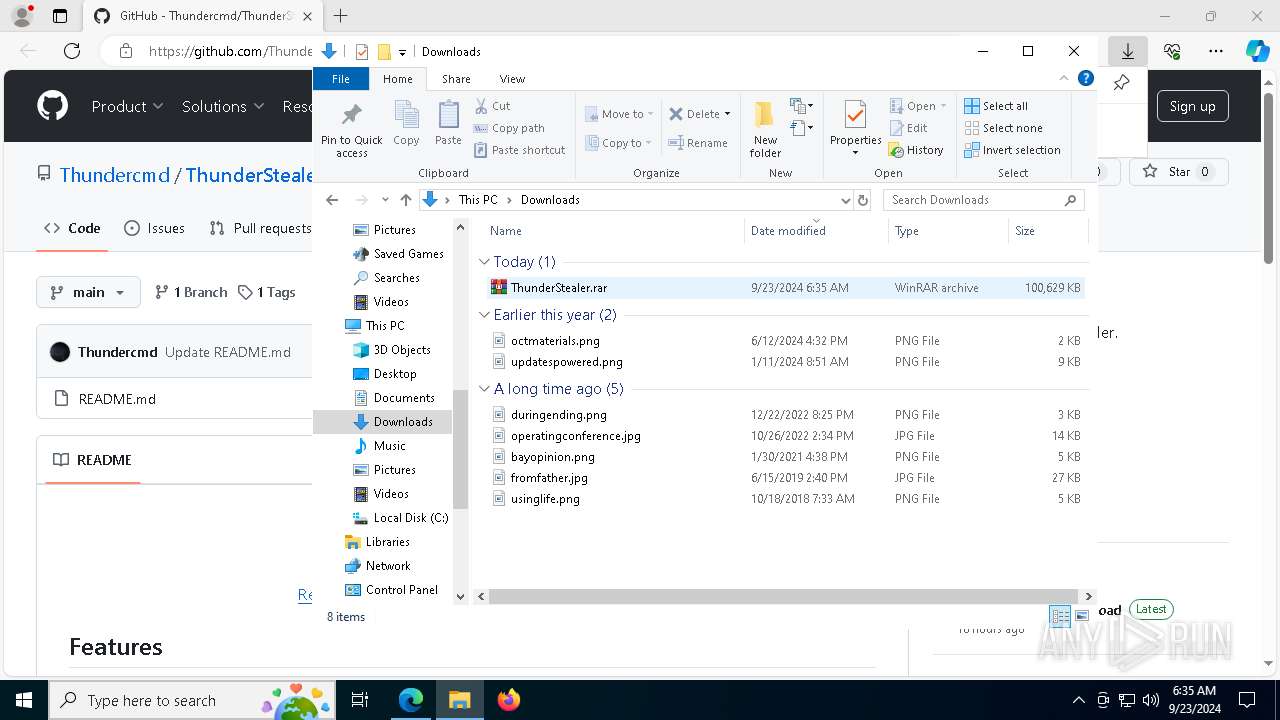Collapse Earlier this year group
The image size is (1280, 720).
click(484, 315)
